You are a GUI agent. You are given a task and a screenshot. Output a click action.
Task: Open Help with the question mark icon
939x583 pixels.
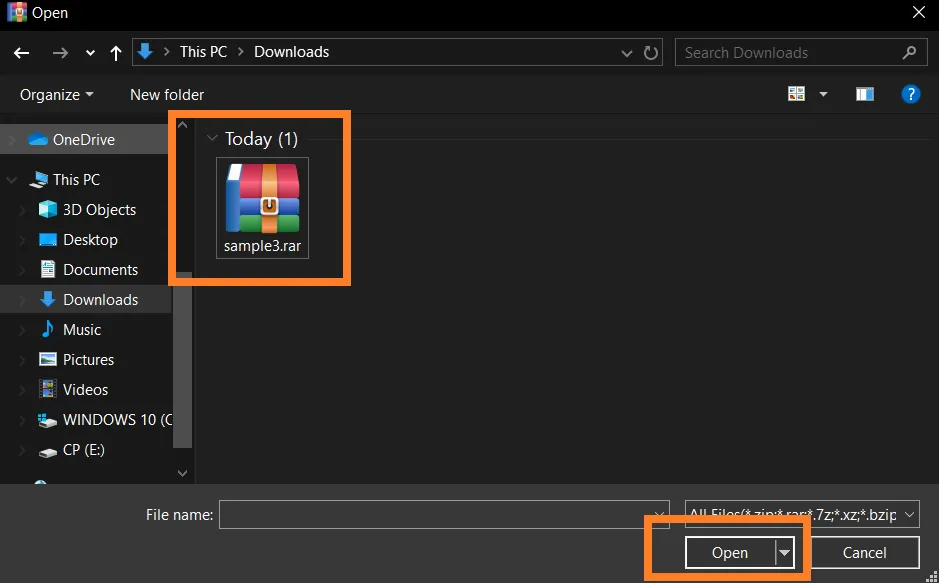tap(911, 94)
